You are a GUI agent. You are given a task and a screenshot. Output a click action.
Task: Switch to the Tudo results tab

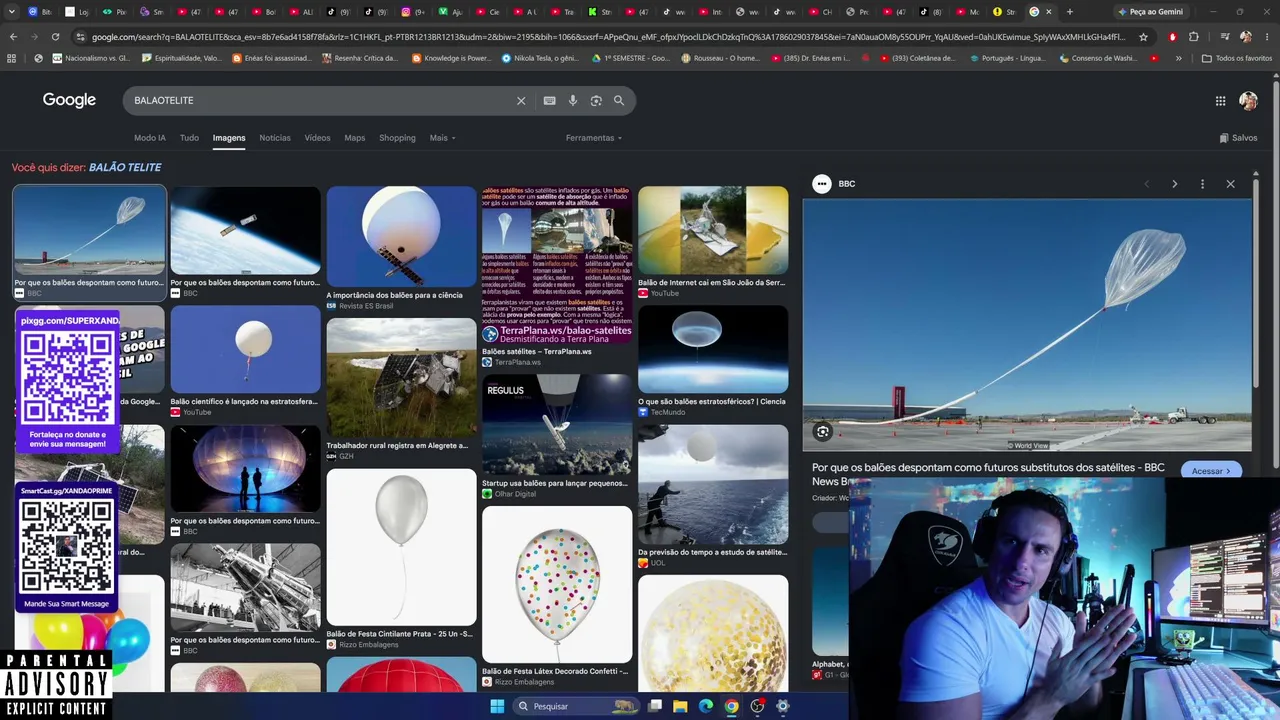click(x=189, y=138)
